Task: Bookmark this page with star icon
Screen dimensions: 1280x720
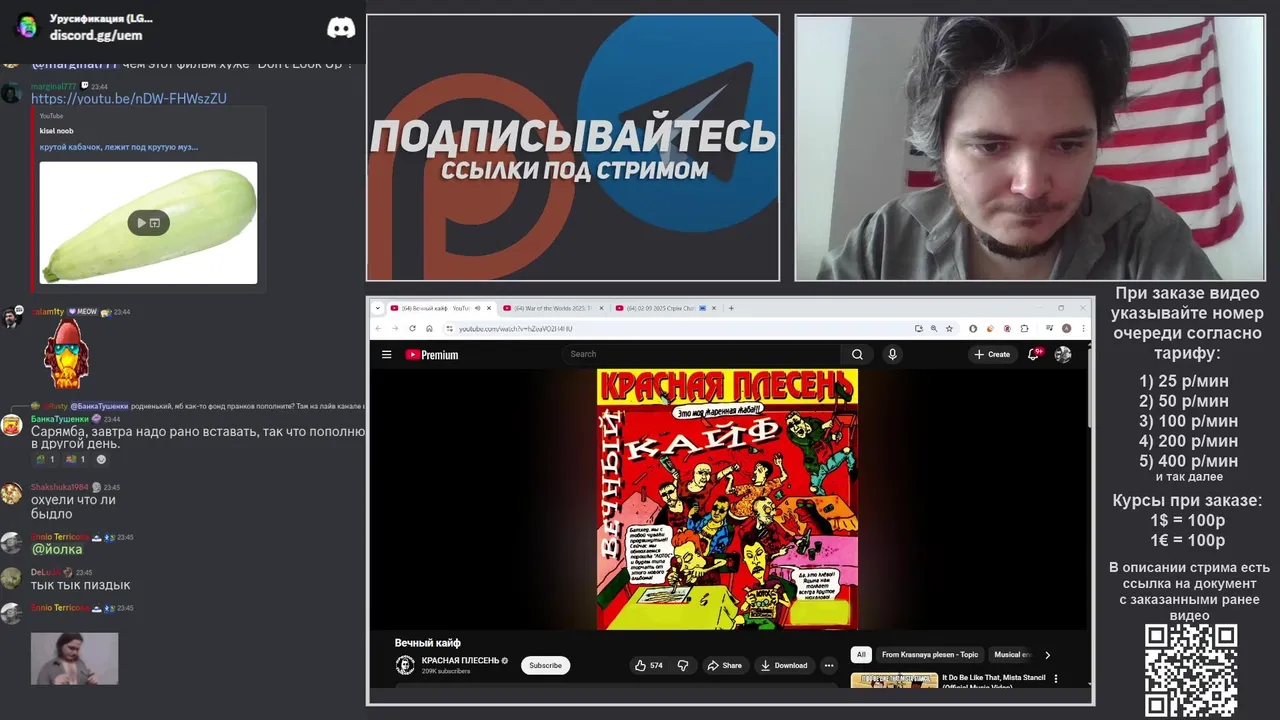Action: tap(948, 328)
